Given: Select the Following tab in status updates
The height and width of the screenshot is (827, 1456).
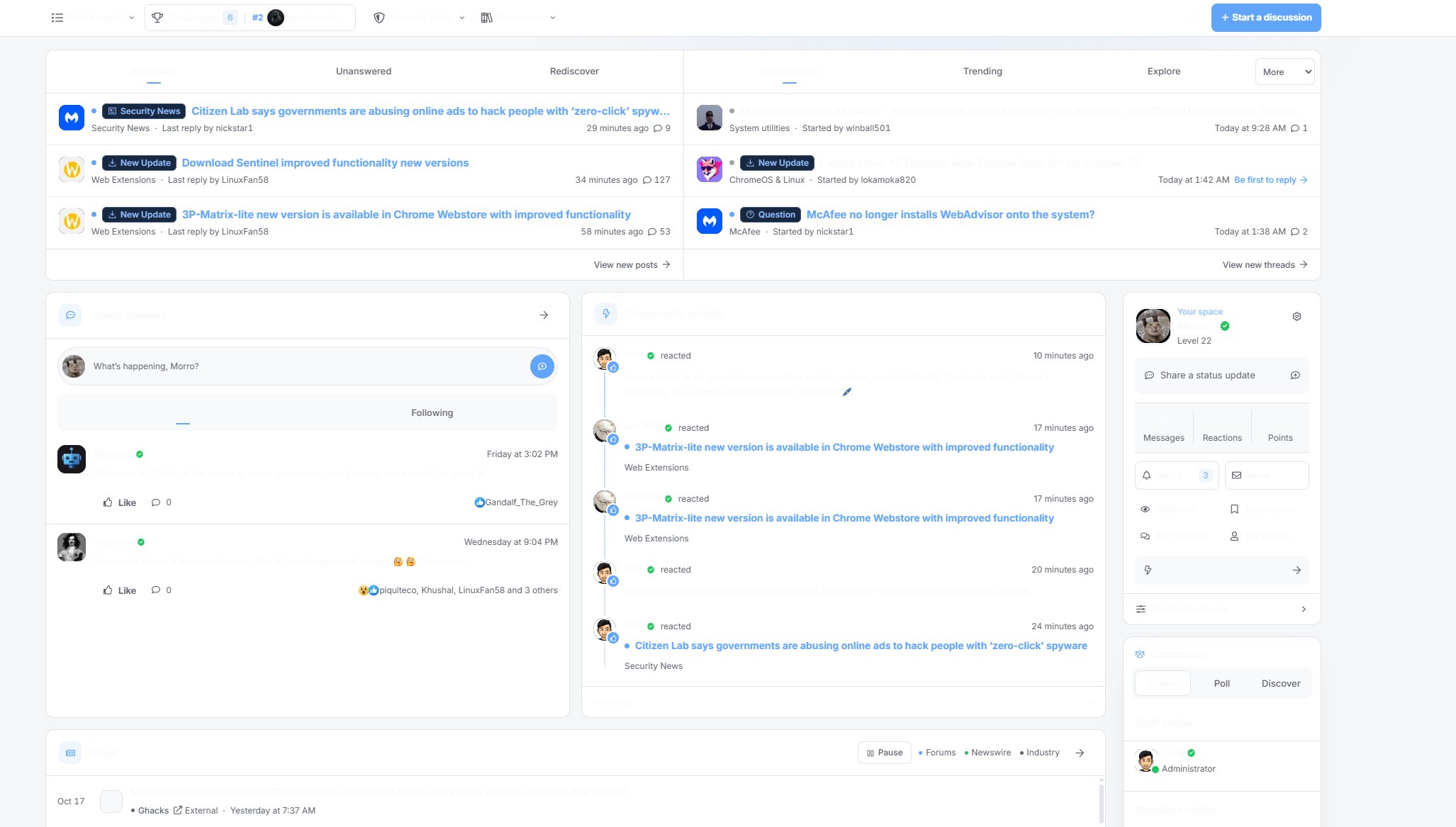Looking at the screenshot, I should point(432,412).
